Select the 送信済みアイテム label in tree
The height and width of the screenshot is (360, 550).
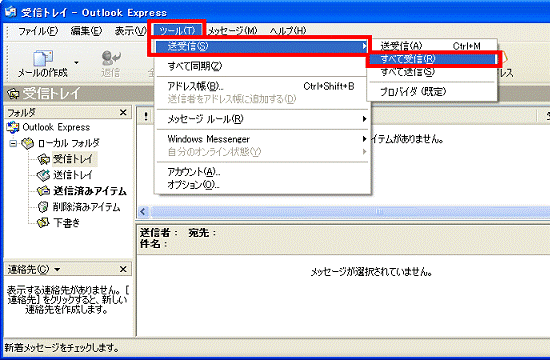pos(90,191)
